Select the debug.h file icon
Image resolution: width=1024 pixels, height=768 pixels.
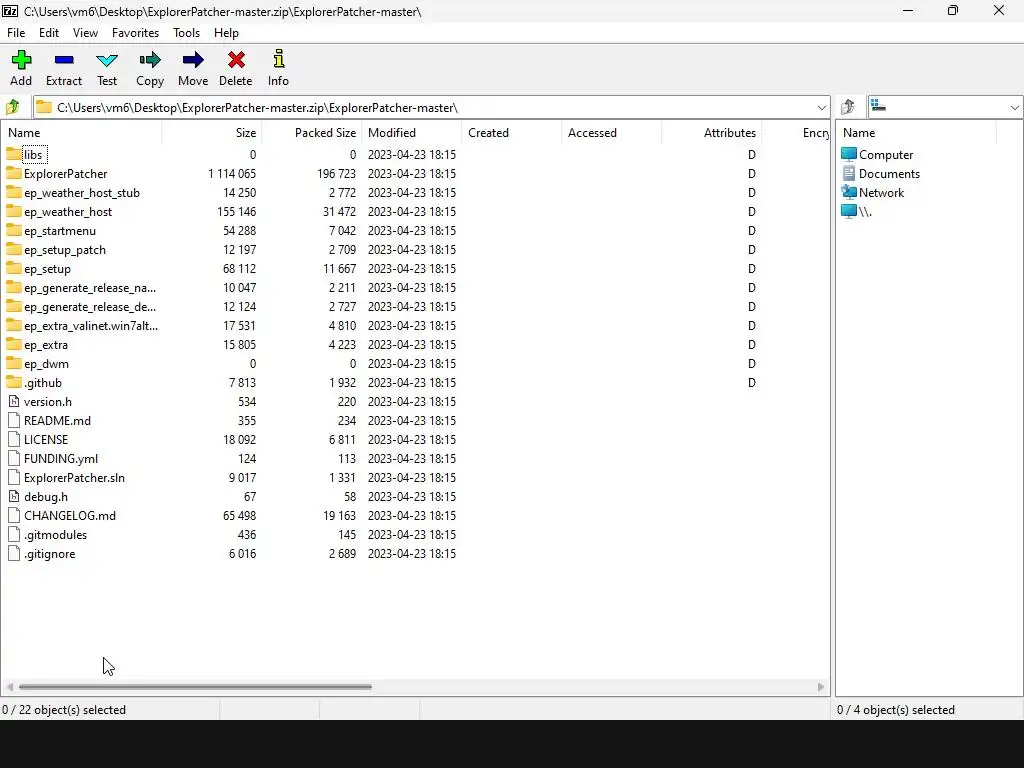[x=14, y=496]
